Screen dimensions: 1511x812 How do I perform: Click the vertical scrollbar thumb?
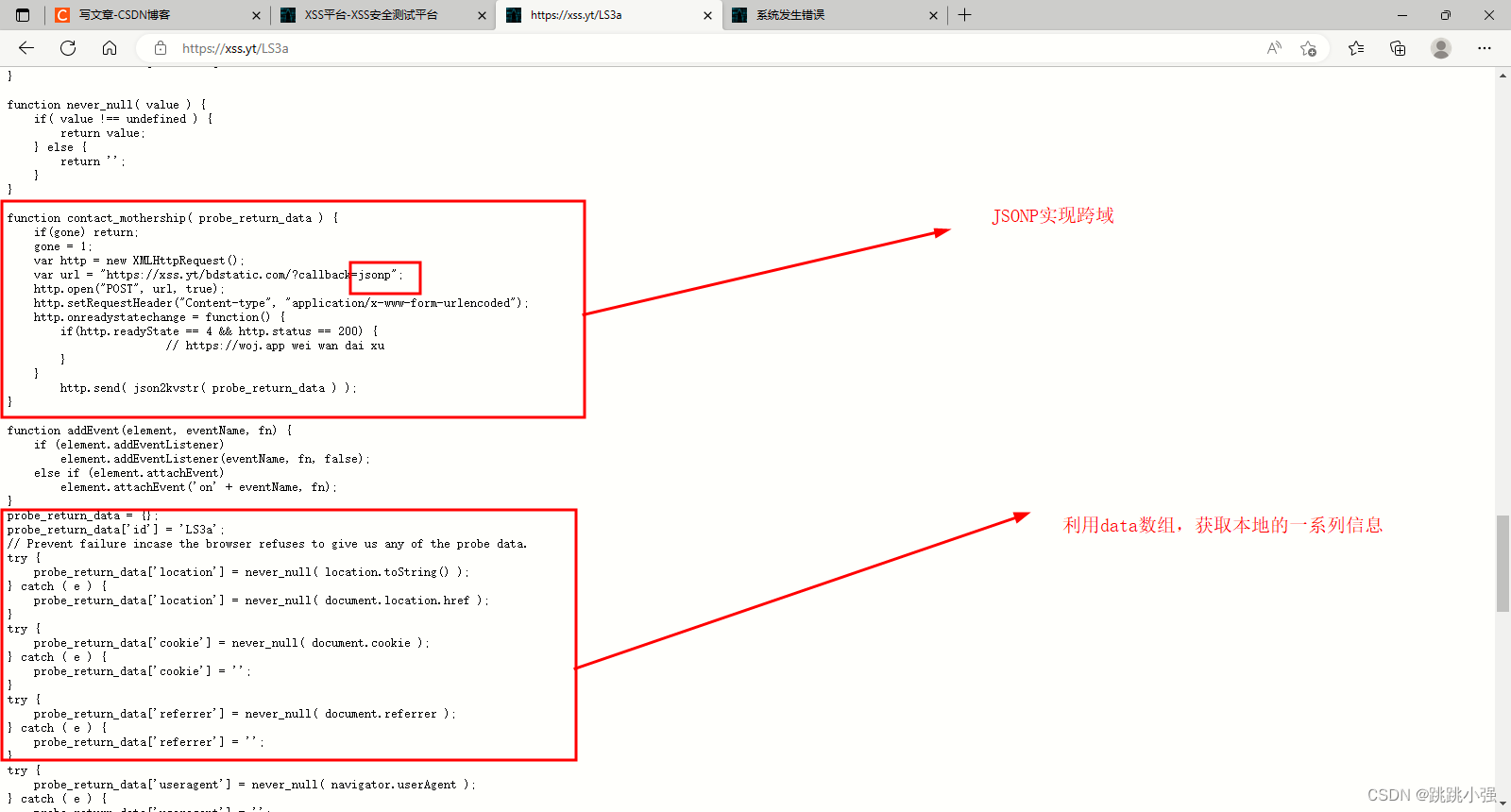pyautogui.click(x=1503, y=564)
